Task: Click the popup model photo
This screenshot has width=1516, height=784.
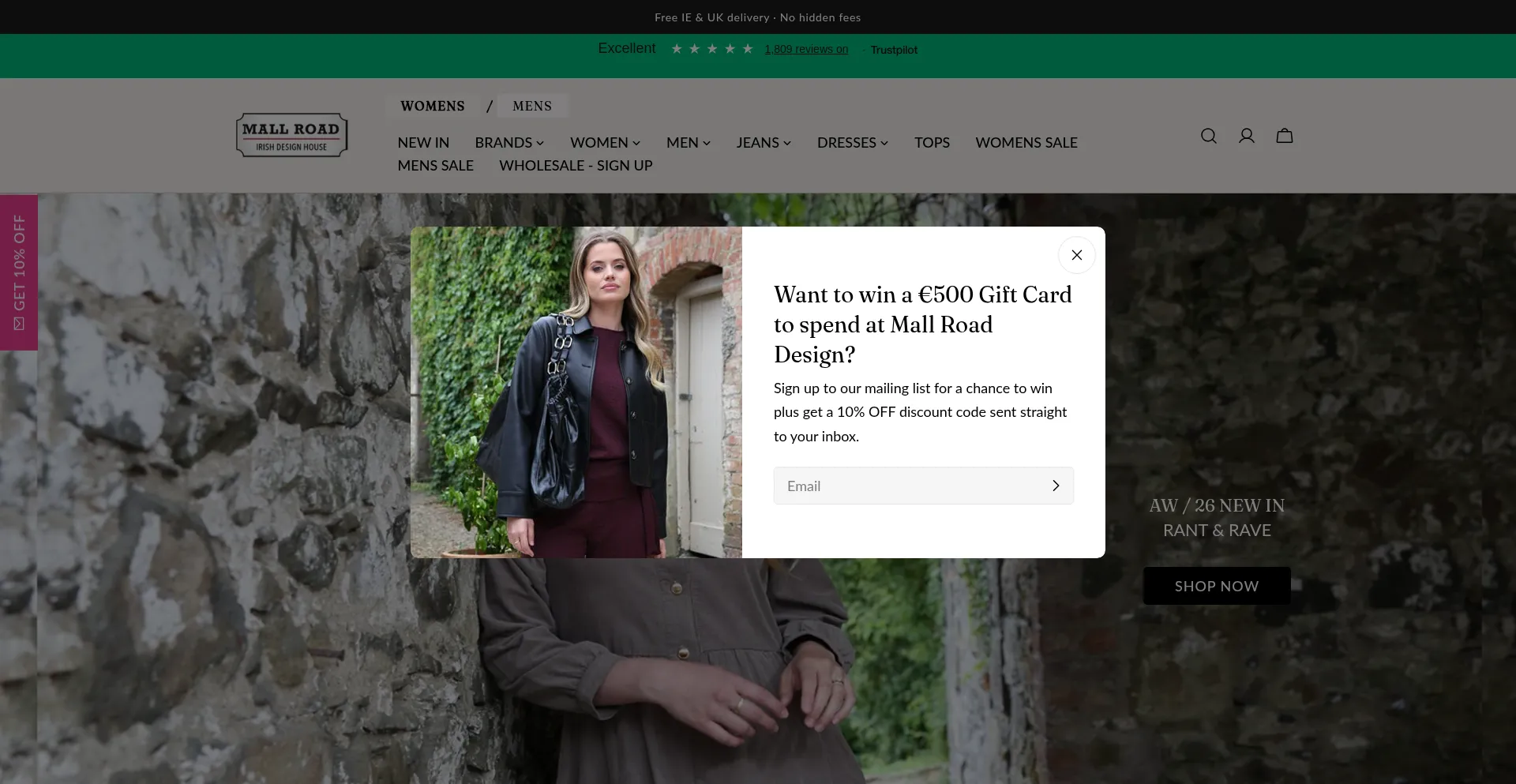Action: (x=576, y=392)
